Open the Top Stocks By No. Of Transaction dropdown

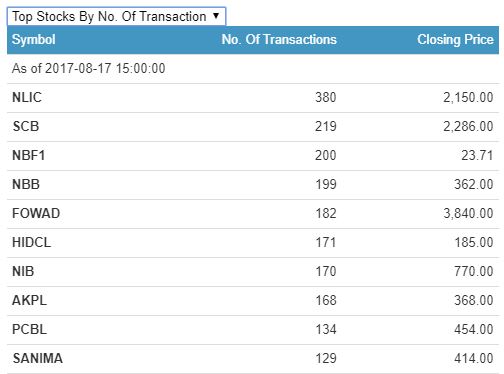tap(116, 16)
